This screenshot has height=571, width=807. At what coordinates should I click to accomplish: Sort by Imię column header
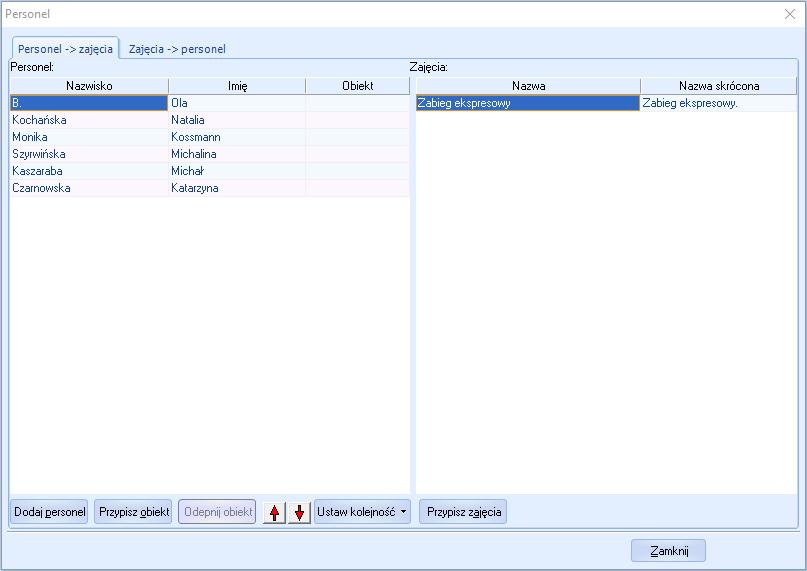click(x=237, y=86)
